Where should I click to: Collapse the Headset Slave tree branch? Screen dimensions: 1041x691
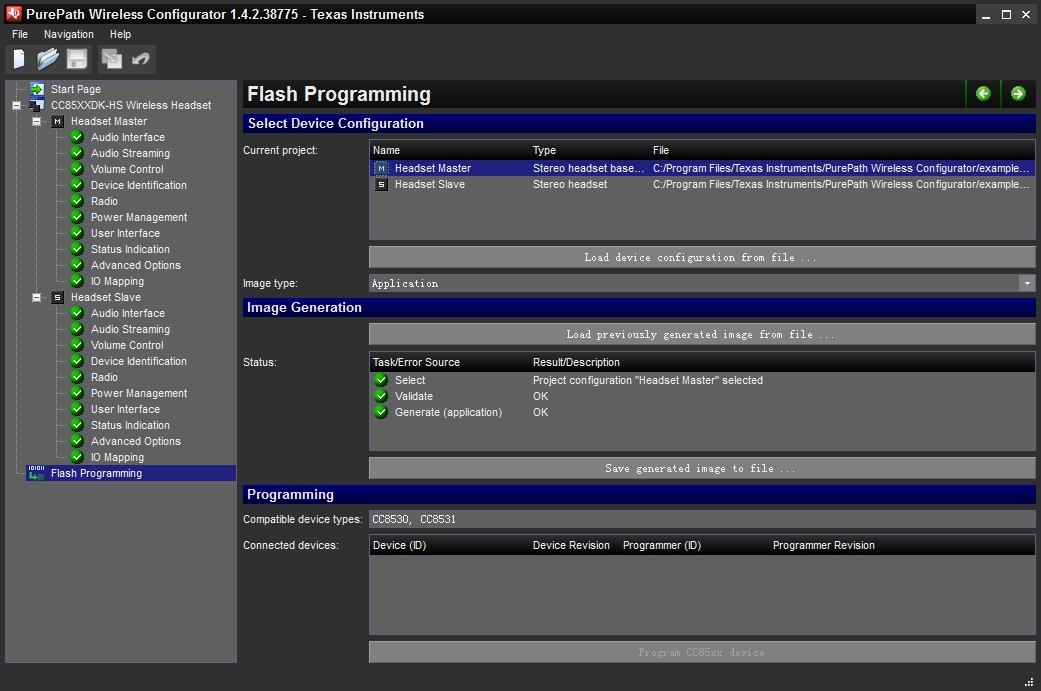coord(37,297)
